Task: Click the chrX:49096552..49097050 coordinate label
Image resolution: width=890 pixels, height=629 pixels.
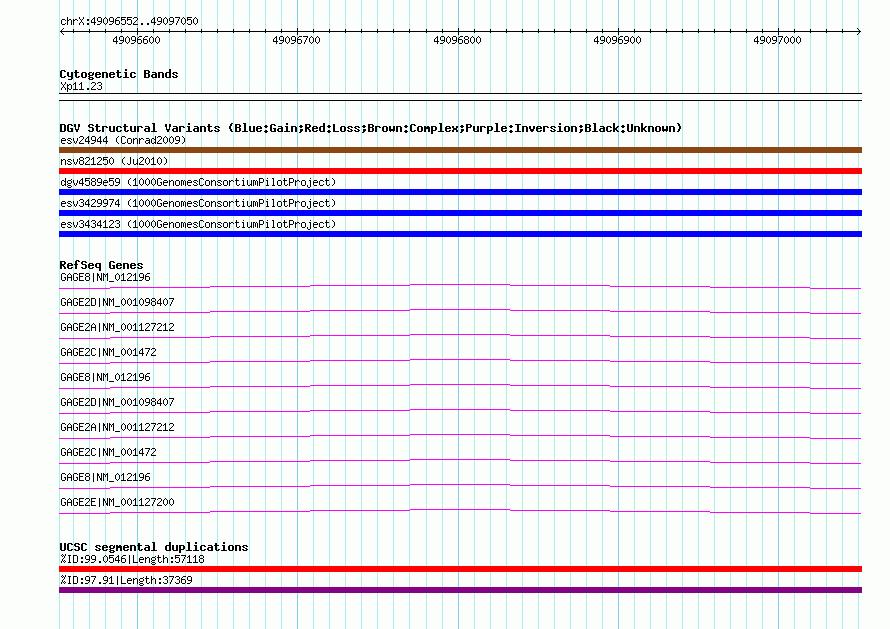Action: pos(129,22)
